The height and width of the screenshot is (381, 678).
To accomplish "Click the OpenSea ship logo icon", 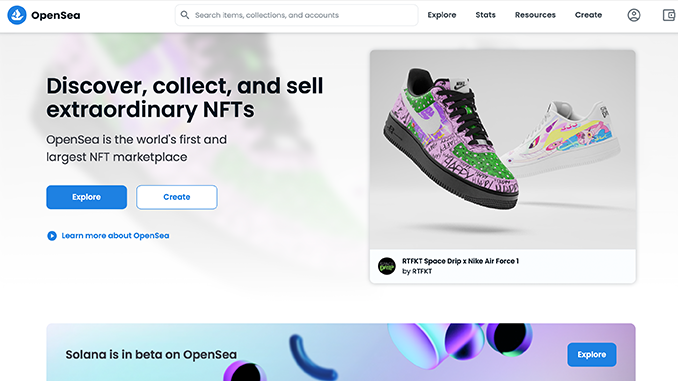I will [17, 15].
